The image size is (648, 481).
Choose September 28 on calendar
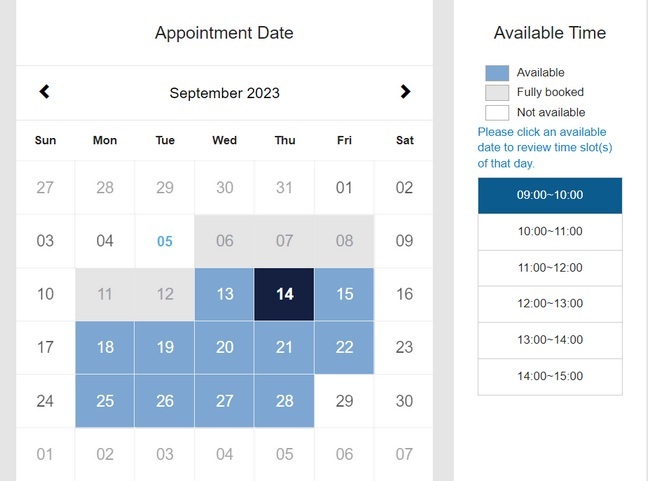point(285,401)
